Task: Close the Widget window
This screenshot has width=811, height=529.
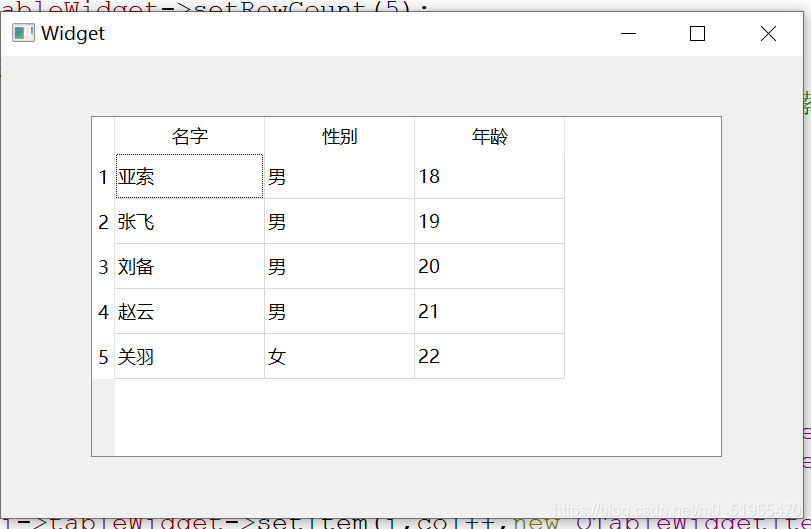Action: [x=768, y=34]
